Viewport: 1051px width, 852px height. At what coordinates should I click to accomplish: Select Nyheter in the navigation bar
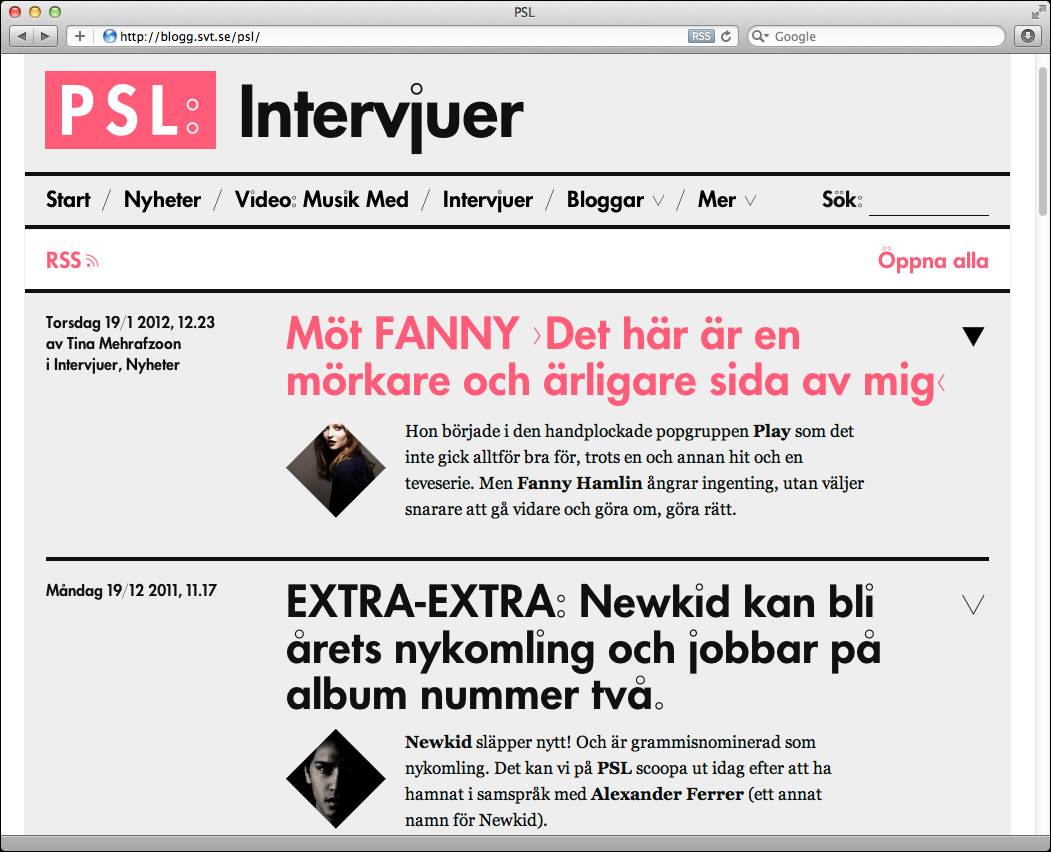point(162,200)
